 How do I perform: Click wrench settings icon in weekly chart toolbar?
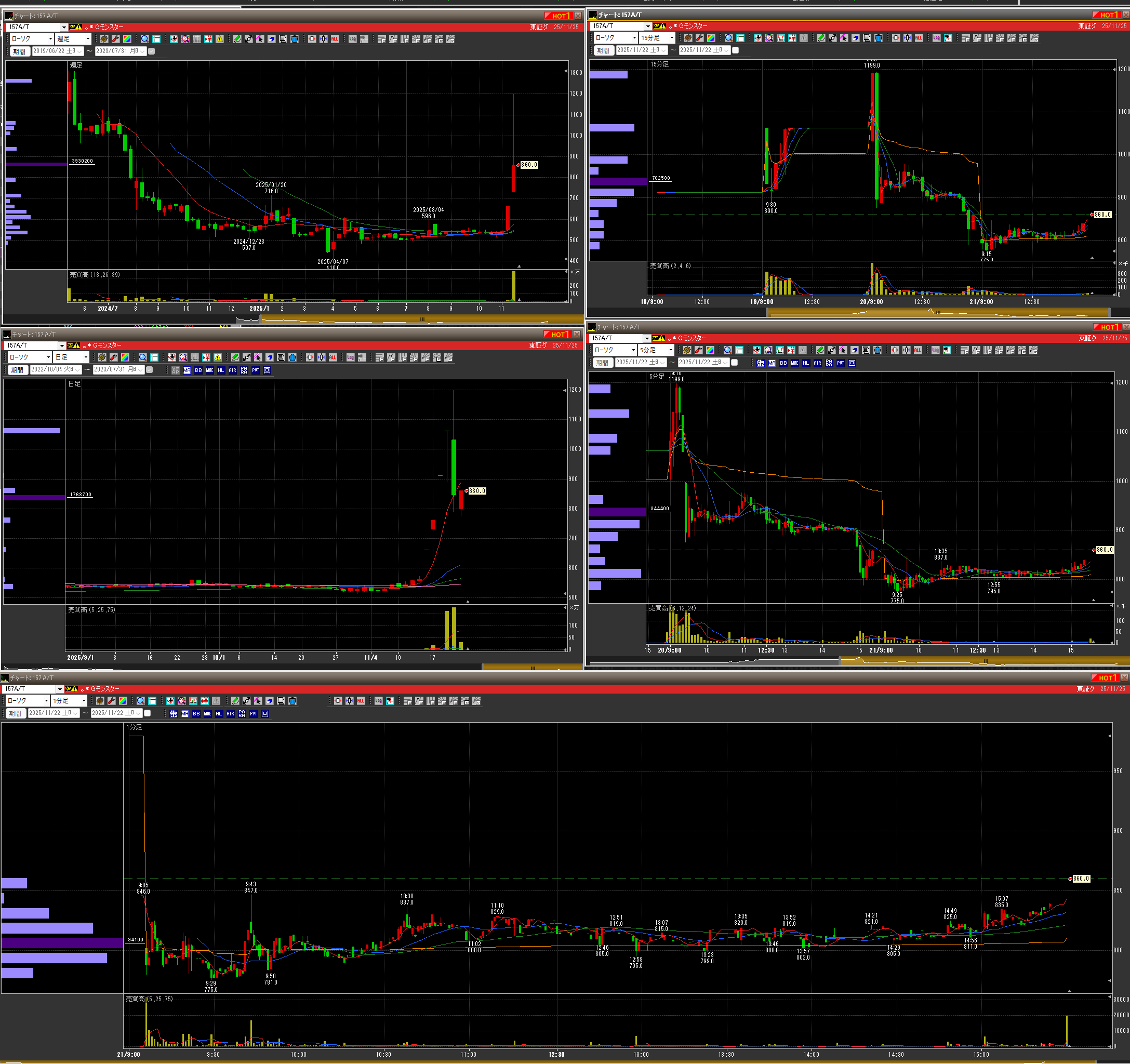(x=115, y=38)
